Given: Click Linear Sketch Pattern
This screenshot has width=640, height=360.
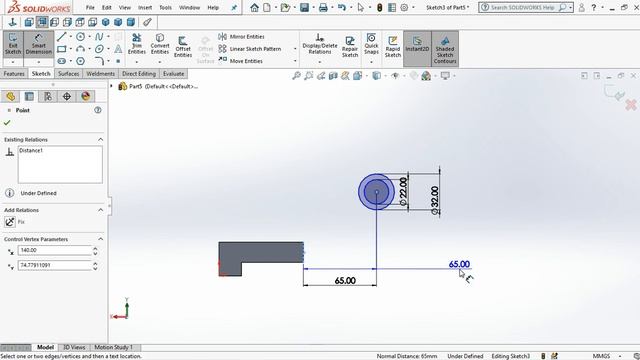Looking at the screenshot, I should pyautogui.click(x=249, y=49).
